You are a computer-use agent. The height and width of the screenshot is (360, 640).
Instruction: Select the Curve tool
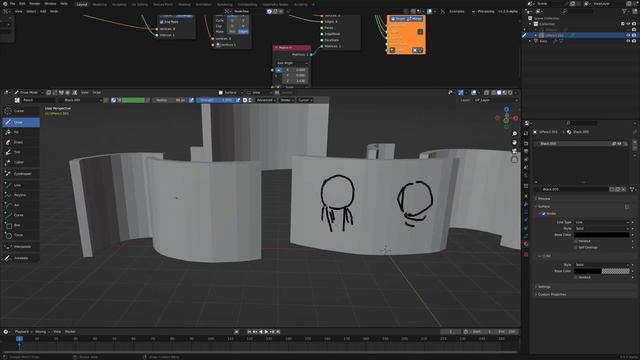tap(21, 215)
